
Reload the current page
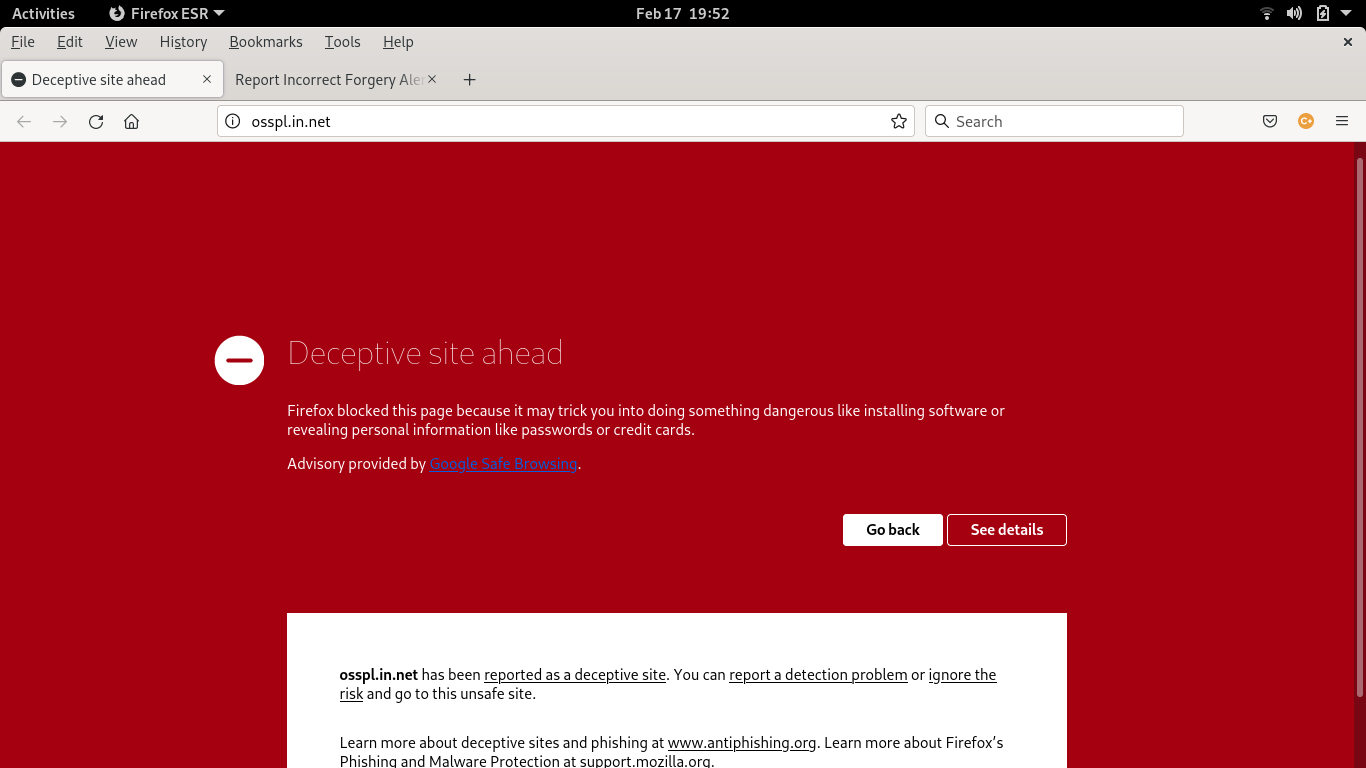click(96, 121)
